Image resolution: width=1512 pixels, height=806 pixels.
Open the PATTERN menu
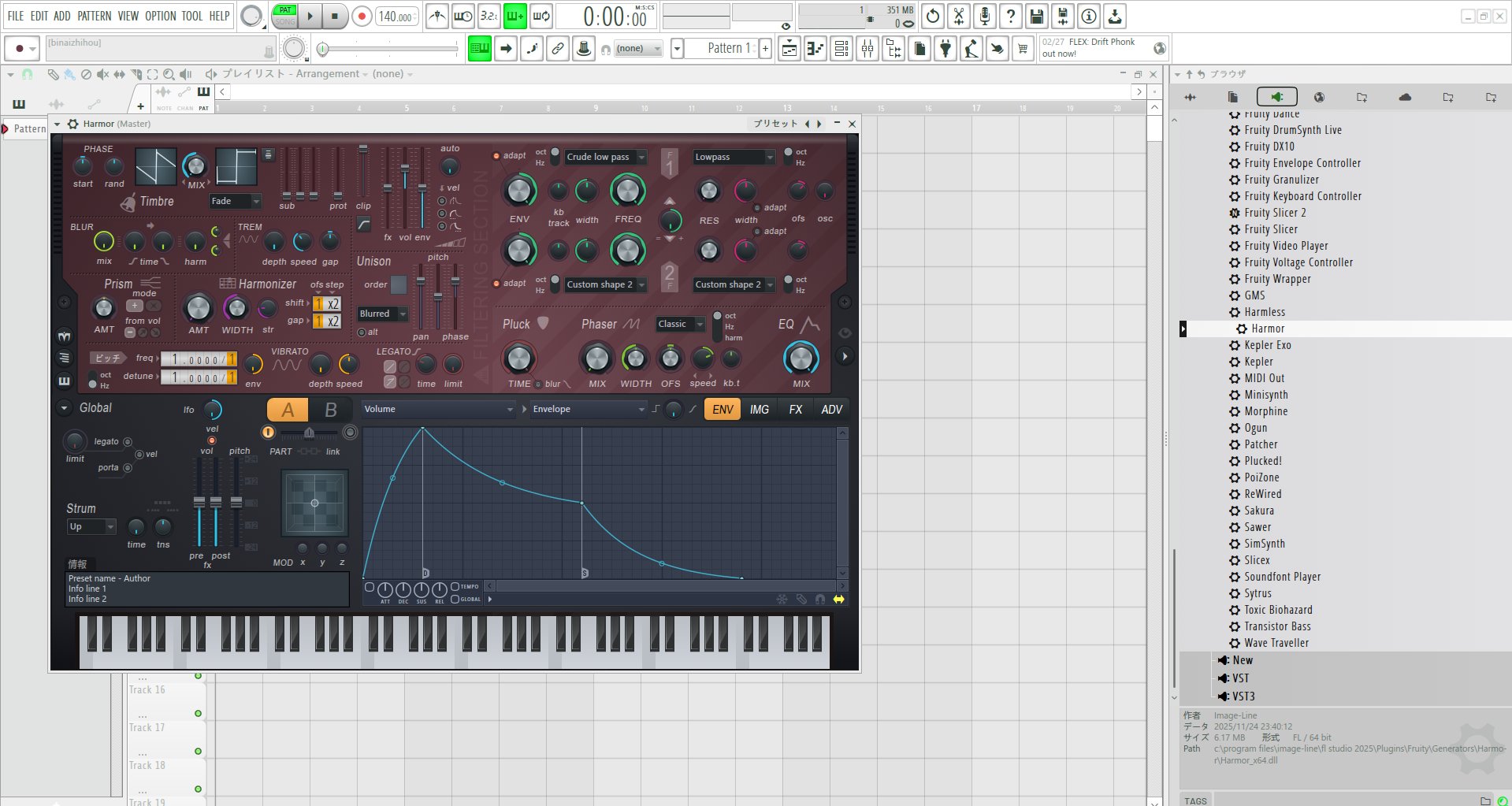pos(94,16)
